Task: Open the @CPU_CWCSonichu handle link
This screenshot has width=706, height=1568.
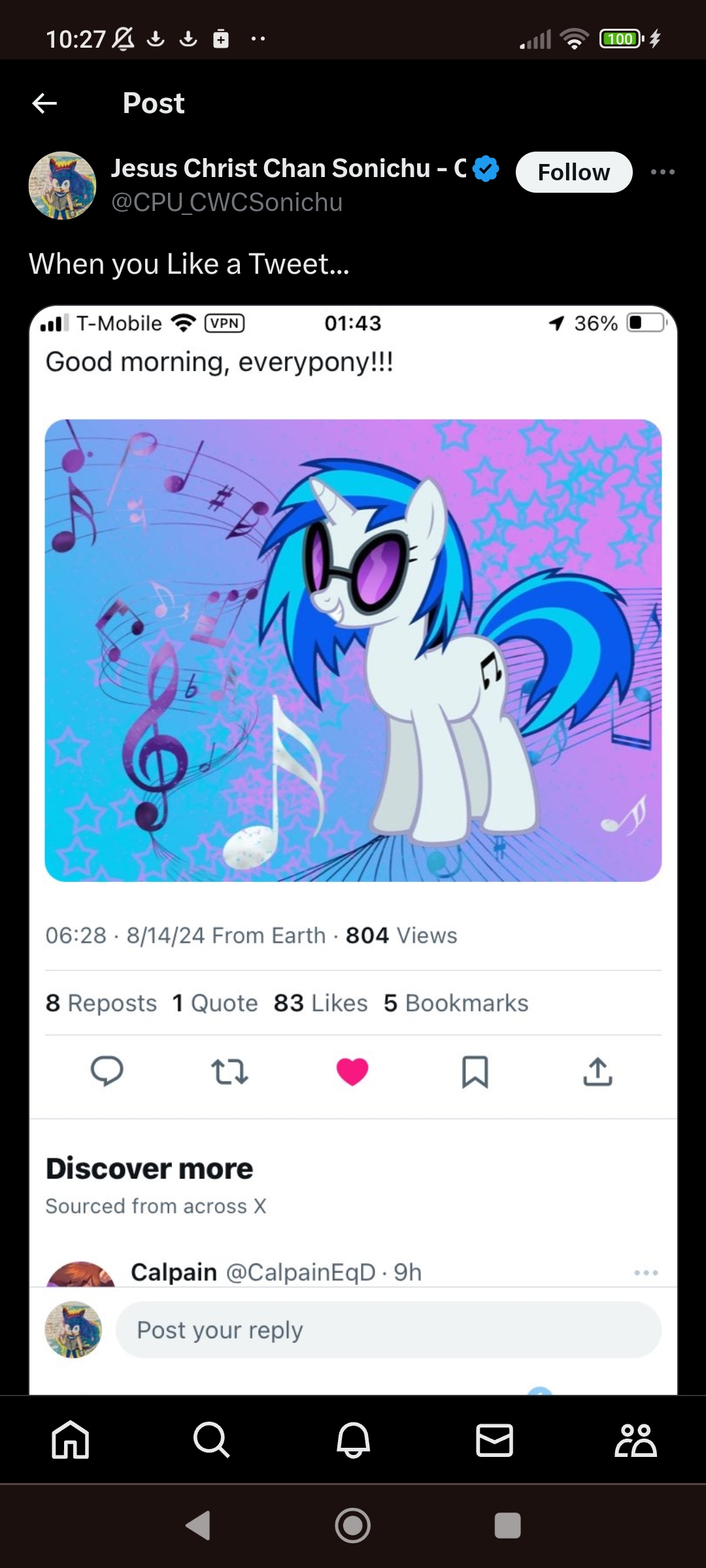Action: tap(227, 203)
